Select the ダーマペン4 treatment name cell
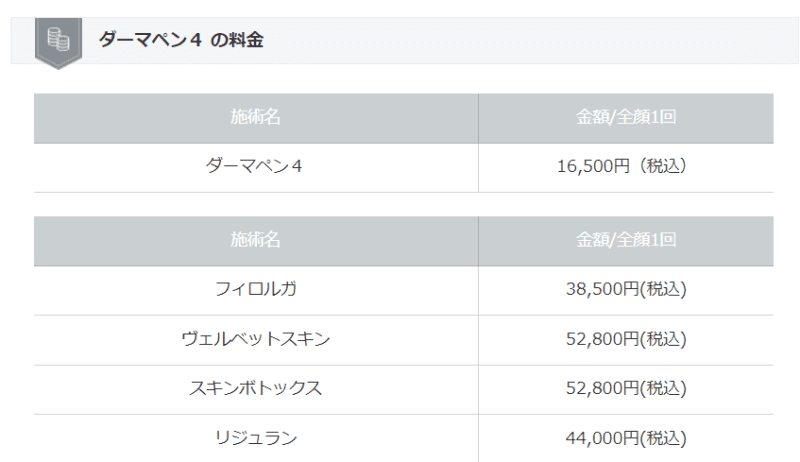This screenshot has height=462, width=800. point(256,167)
